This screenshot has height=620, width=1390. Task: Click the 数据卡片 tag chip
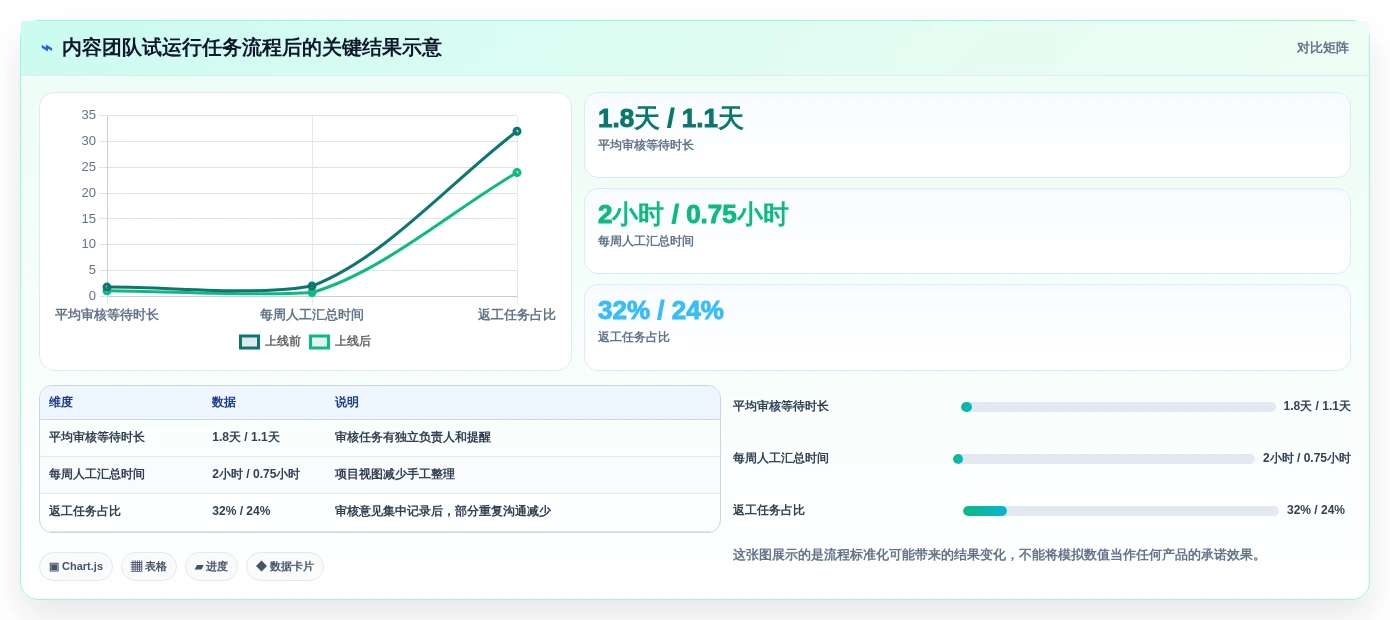(285, 567)
